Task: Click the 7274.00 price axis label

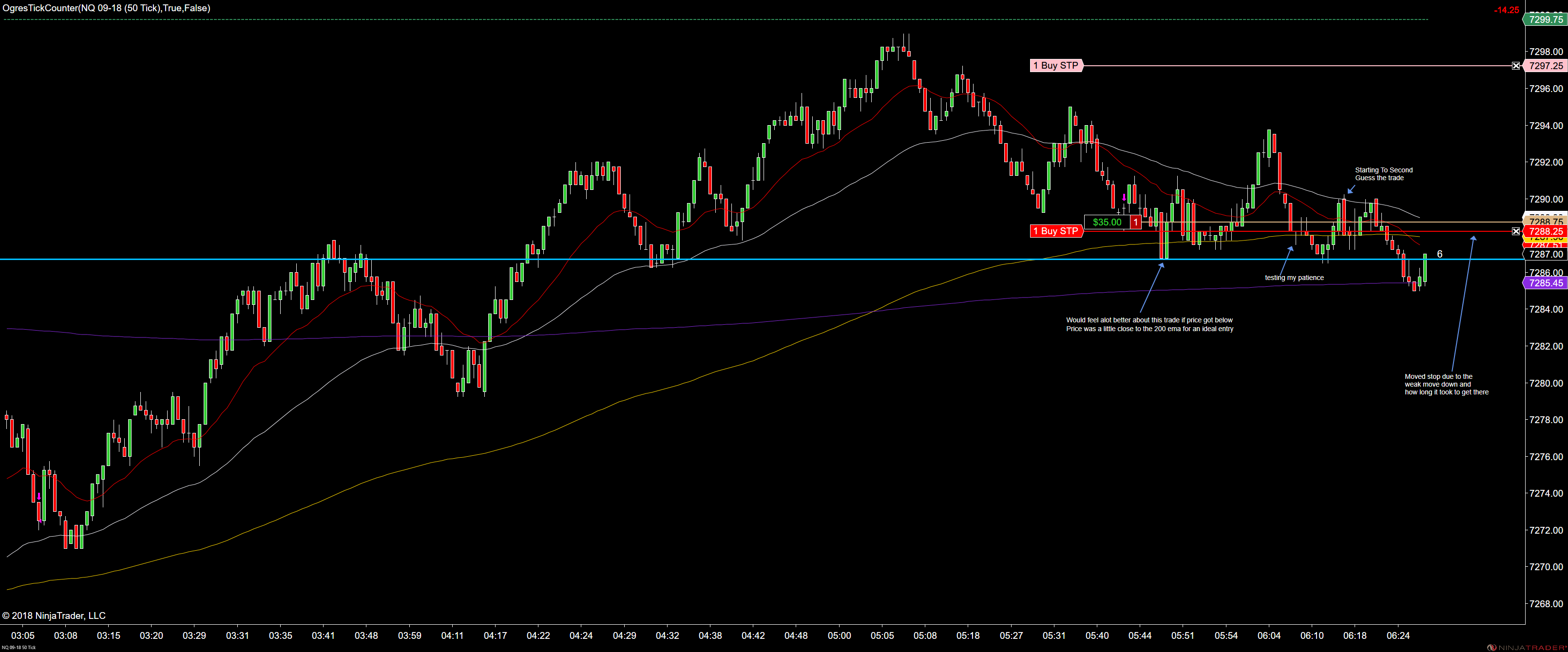Action: coord(1546,493)
